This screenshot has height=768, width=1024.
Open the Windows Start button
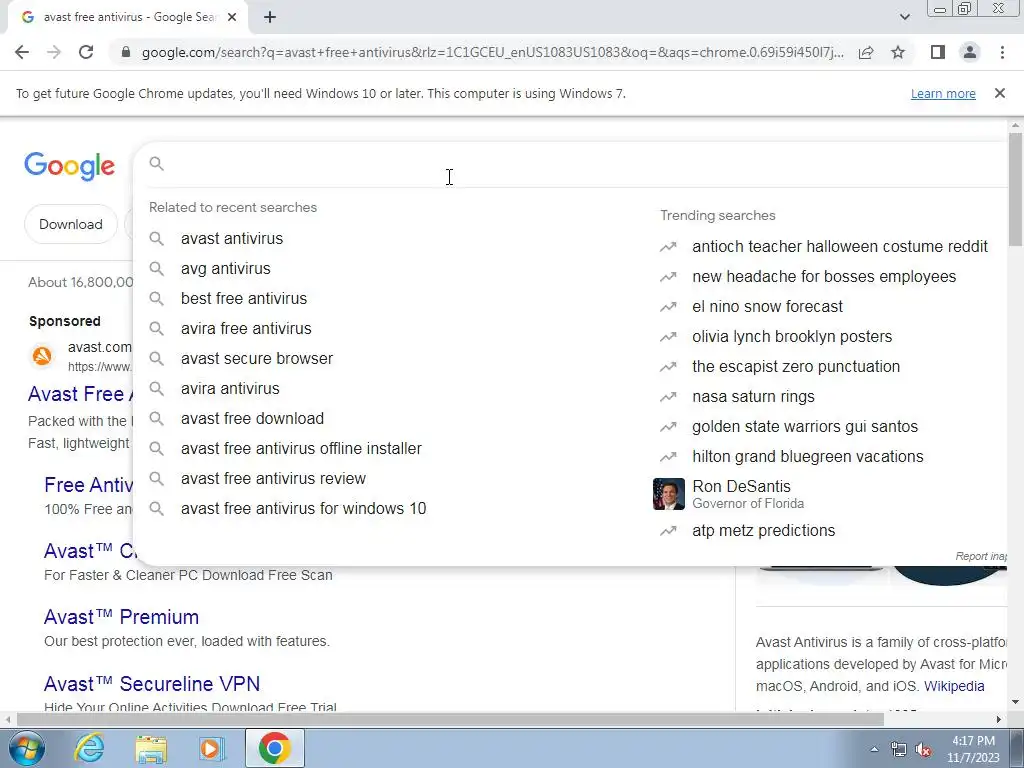click(27, 748)
